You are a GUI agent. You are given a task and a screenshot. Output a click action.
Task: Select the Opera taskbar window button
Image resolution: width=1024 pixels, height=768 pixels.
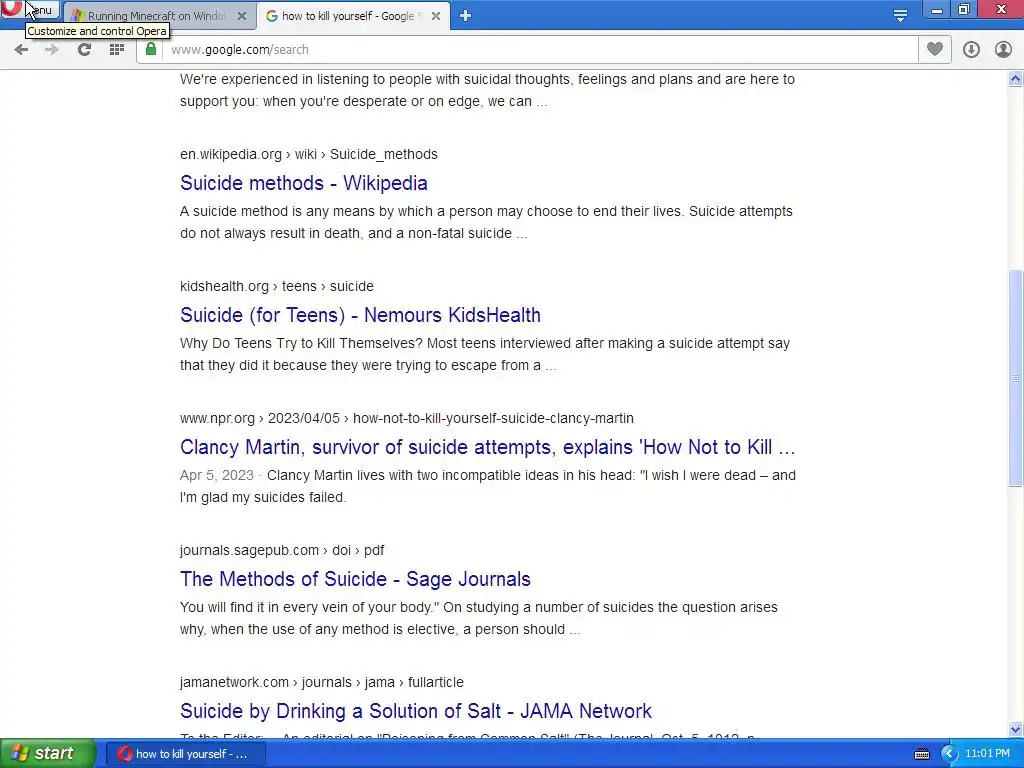point(186,754)
